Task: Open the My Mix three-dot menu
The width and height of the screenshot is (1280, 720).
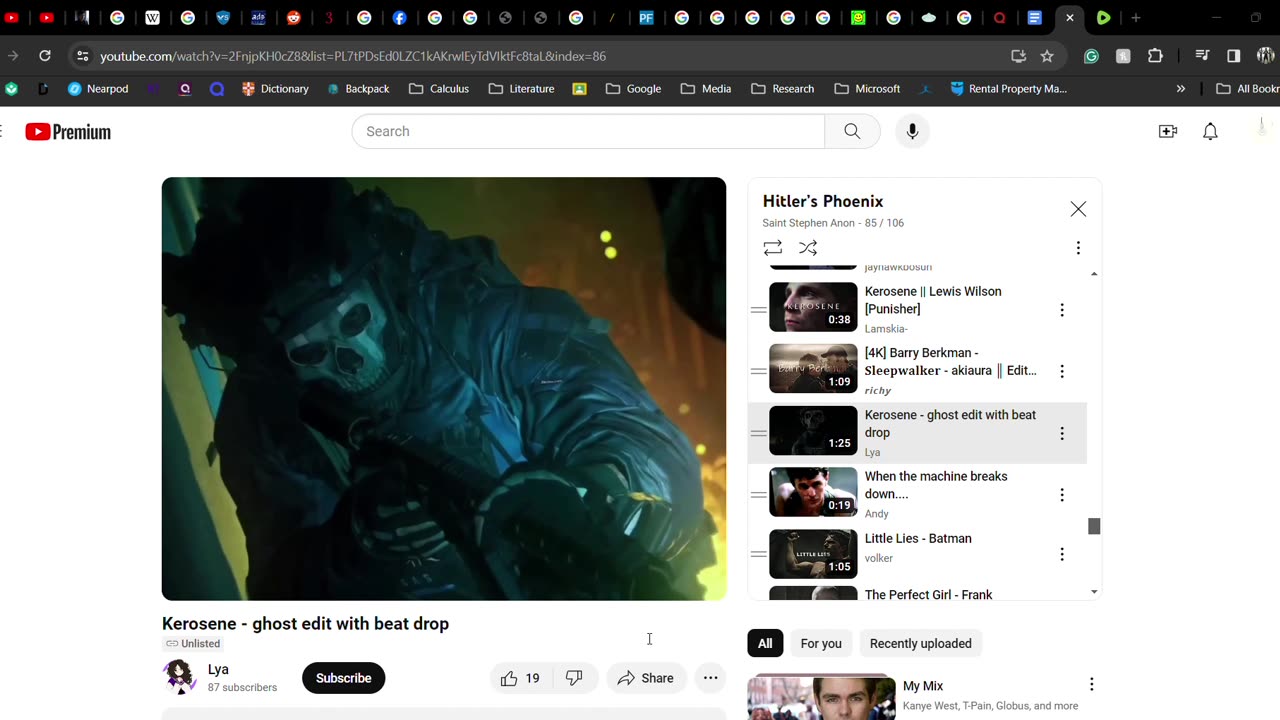Action: point(1091,685)
